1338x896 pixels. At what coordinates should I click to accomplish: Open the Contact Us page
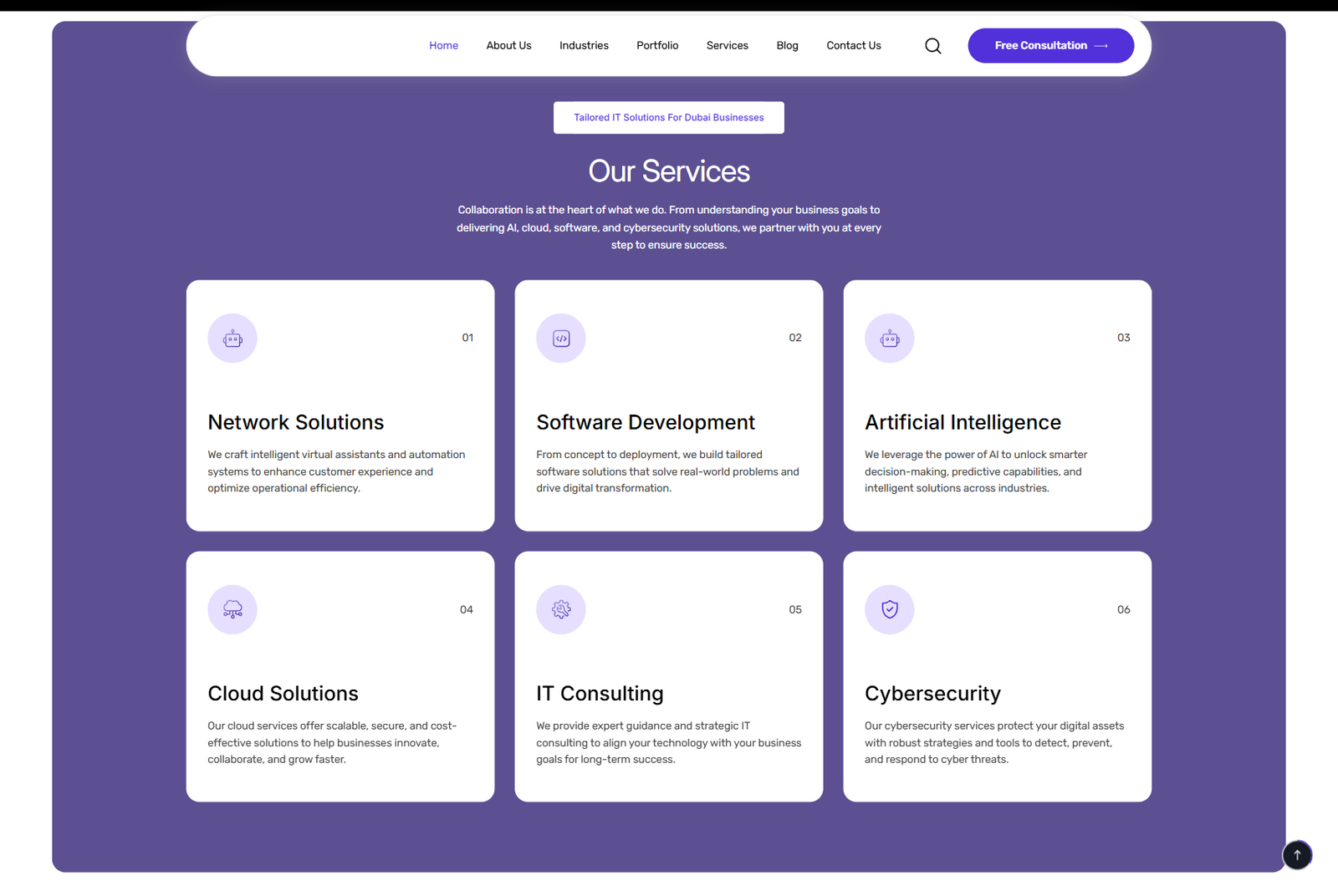pyautogui.click(x=853, y=46)
